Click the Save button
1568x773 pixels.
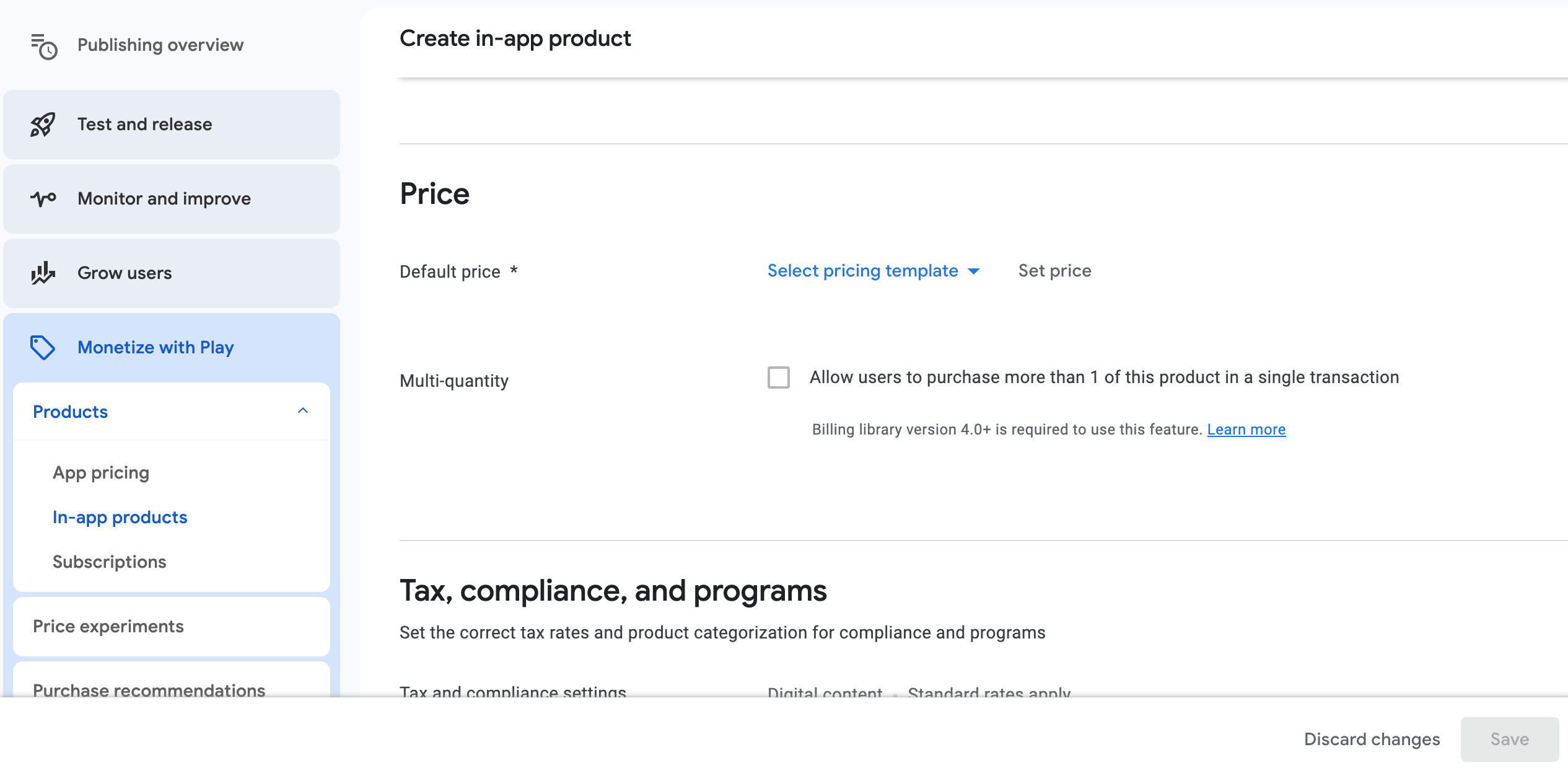(1509, 739)
